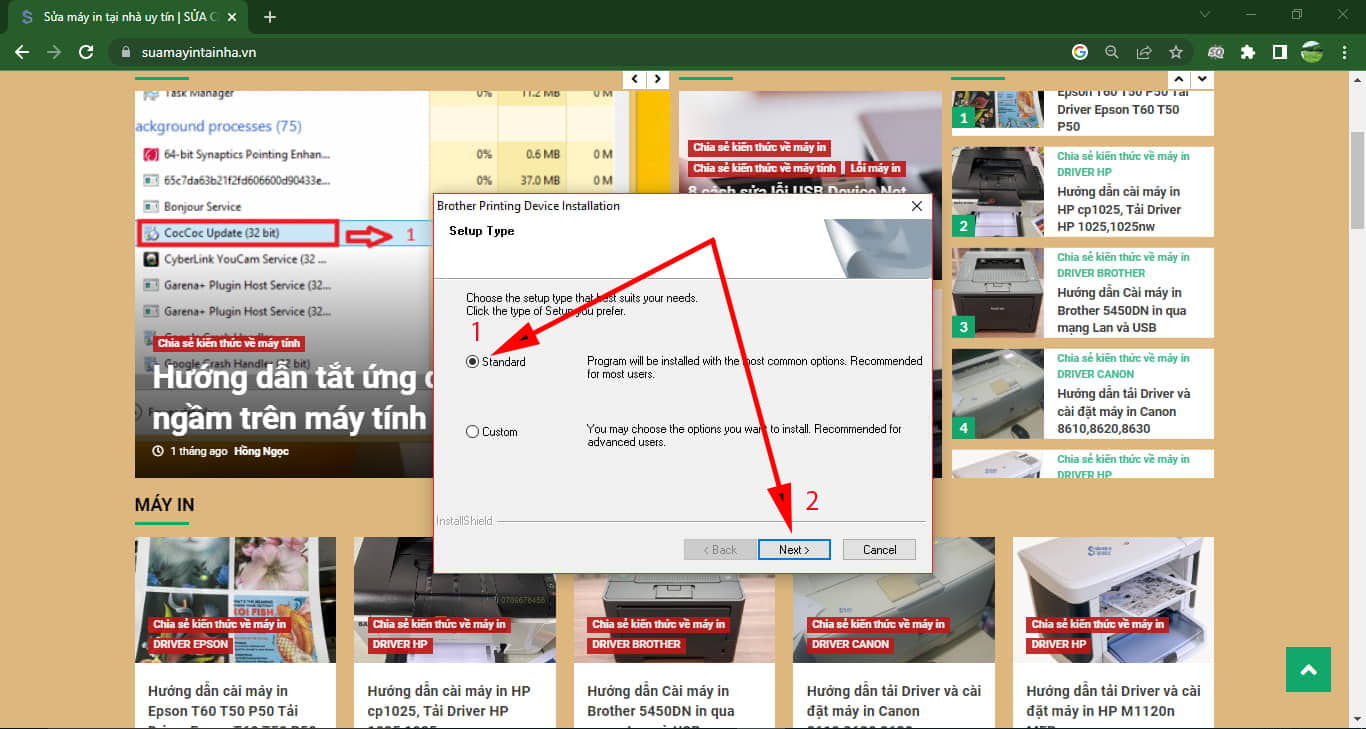This screenshot has height=729, width=1366.
Task: Open the tab search chevron
Action: coord(1204,15)
